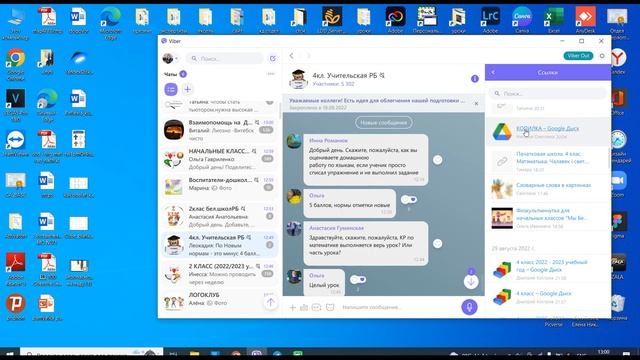Open chat Воспитатели-дошкол...
This screenshot has height=360, width=640.
pyautogui.click(x=219, y=187)
